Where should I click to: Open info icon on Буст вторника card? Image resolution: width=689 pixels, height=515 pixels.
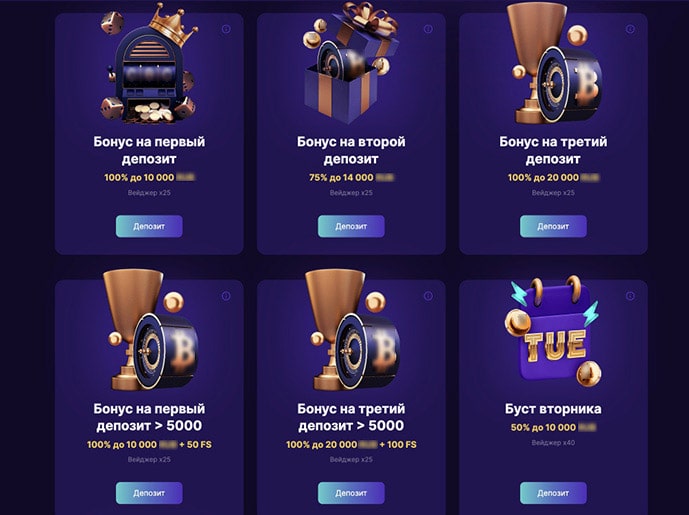pos(630,296)
